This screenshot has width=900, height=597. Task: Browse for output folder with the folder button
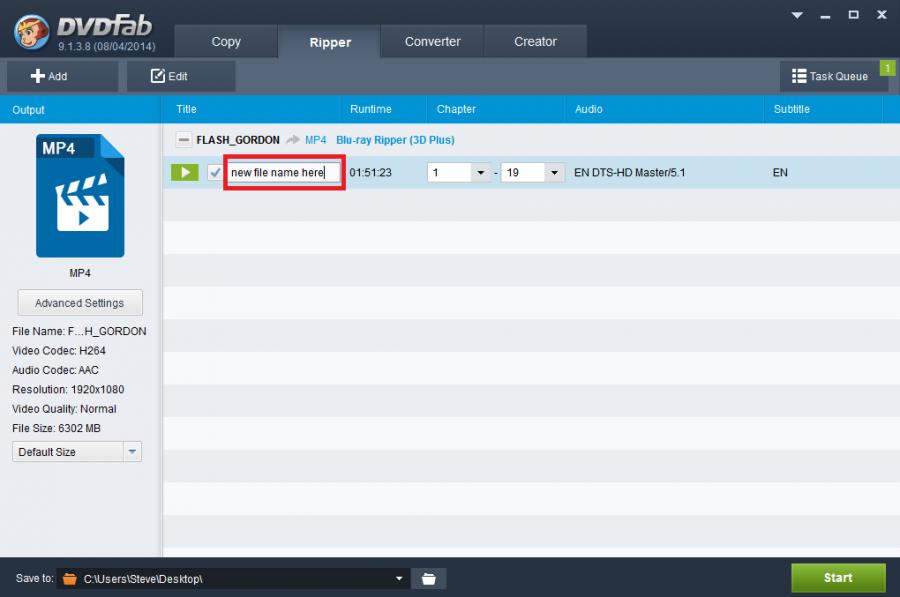coord(429,579)
